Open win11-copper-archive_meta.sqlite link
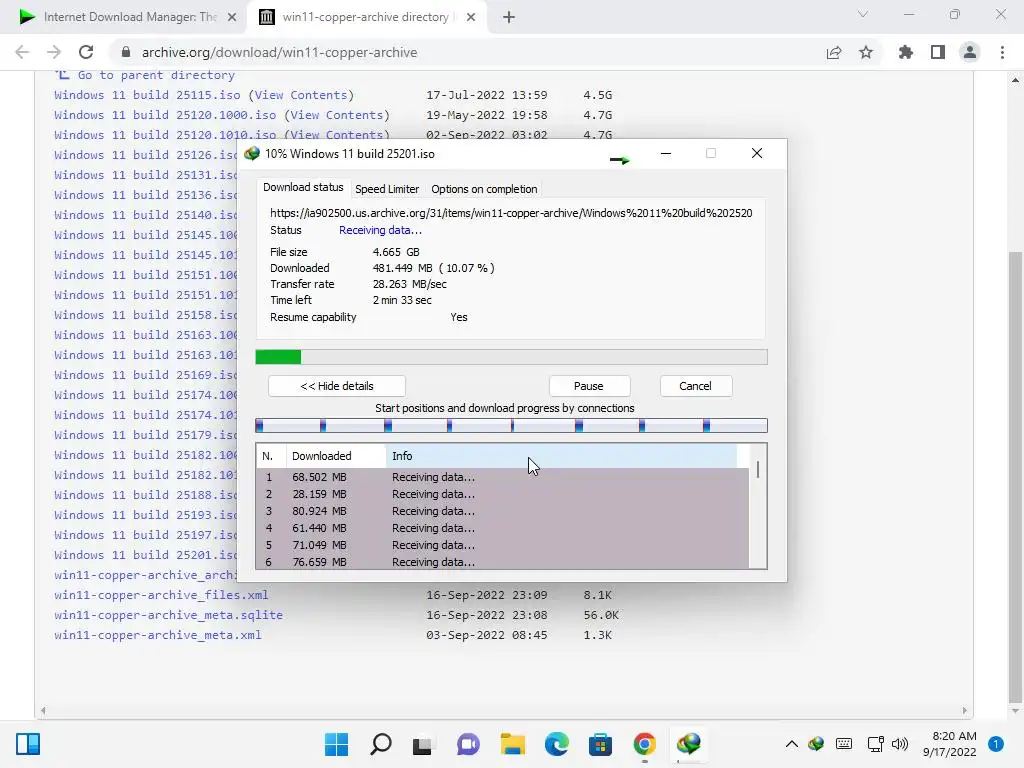The image size is (1024, 768). (168, 615)
